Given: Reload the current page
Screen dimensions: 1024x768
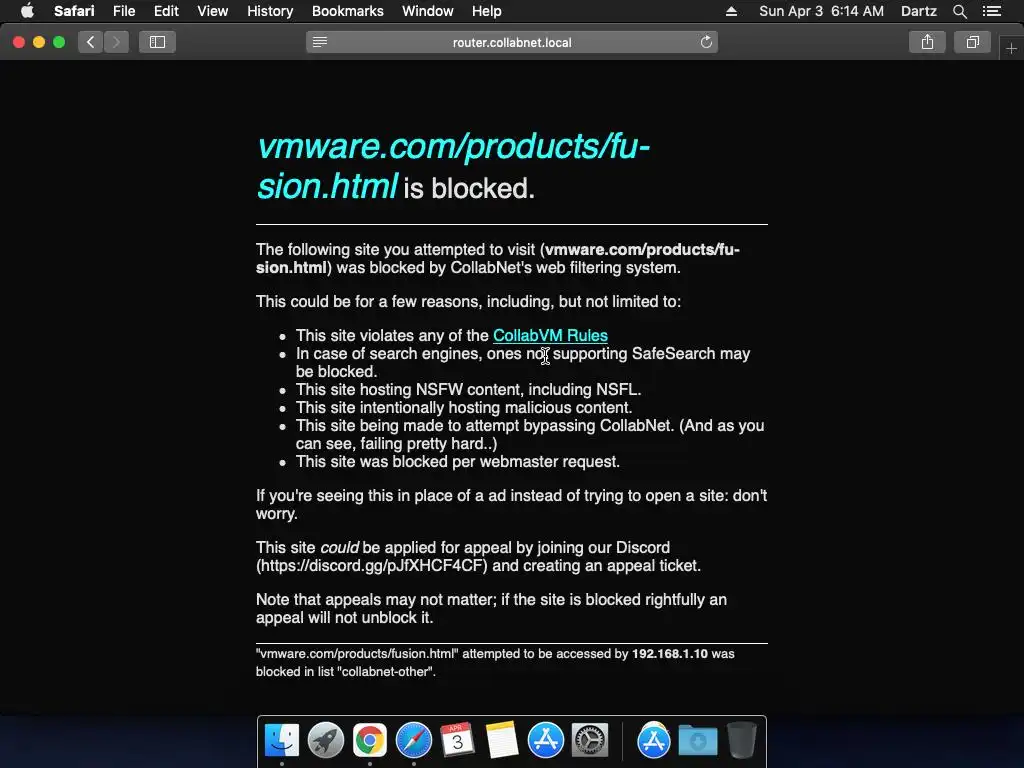Looking at the screenshot, I should pos(706,42).
